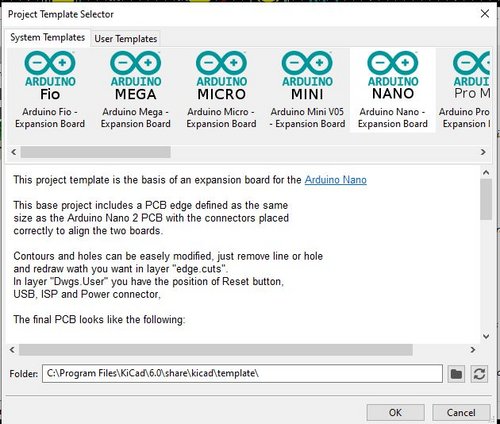Click the description panel down scroll arrow
The width and height of the screenshot is (500, 424).
(x=486, y=336)
